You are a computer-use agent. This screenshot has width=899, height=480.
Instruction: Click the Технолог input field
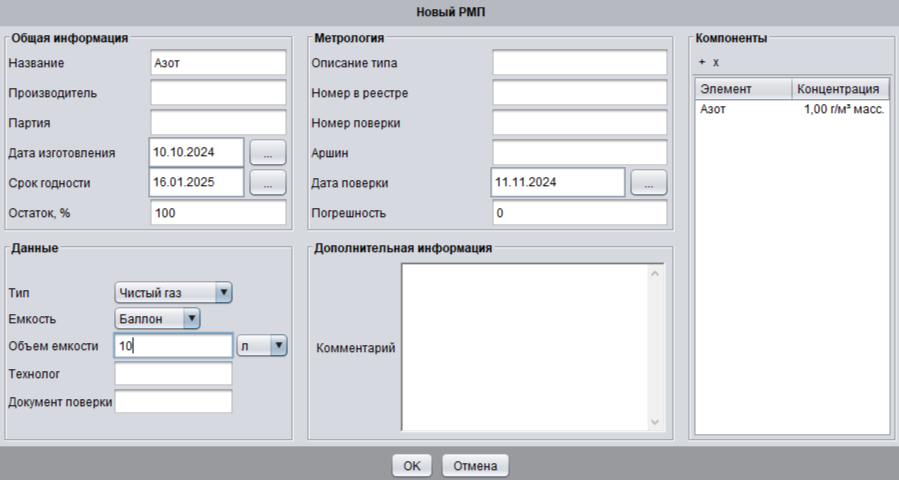point(174,373)
